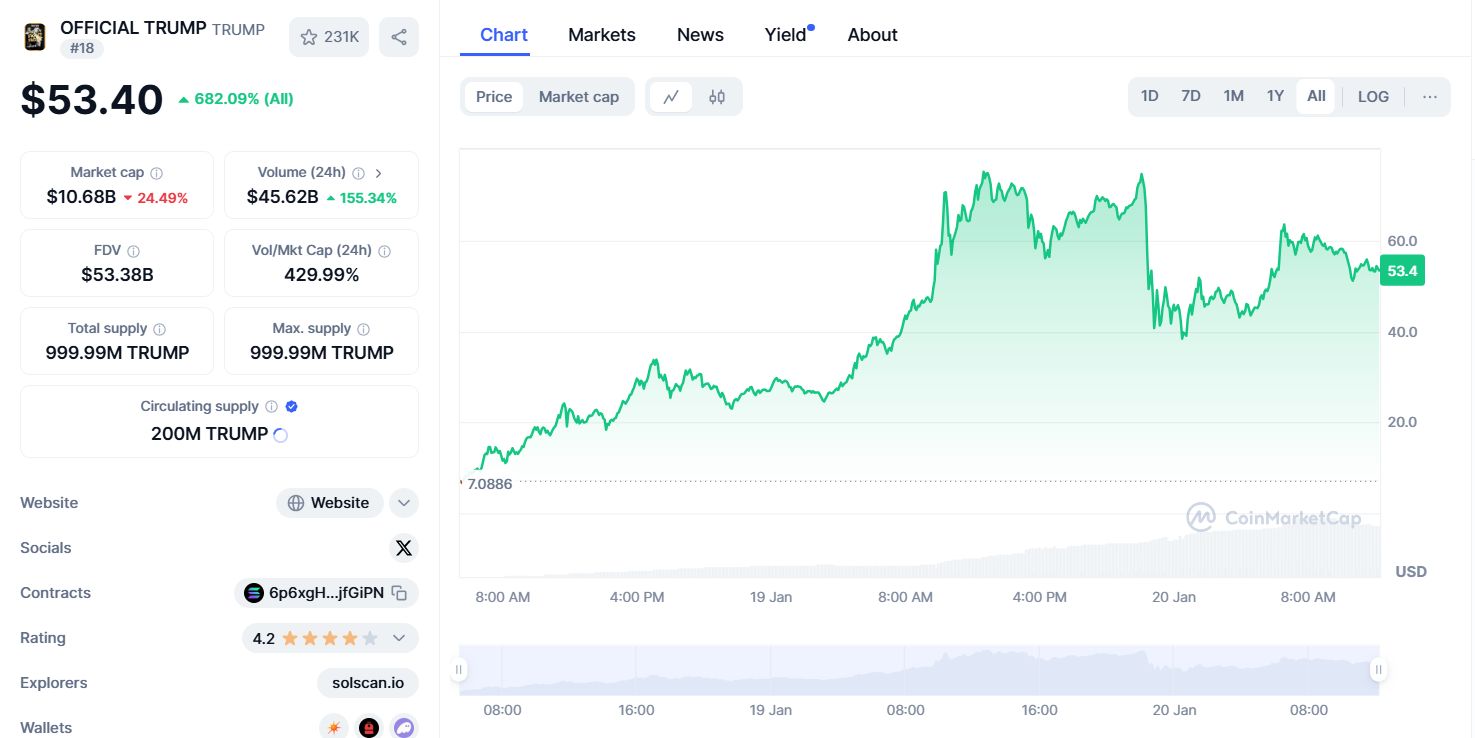Screen dimensions: 1475x738
Task: Set chart range to 1M
Action: tap(1234, 96)
